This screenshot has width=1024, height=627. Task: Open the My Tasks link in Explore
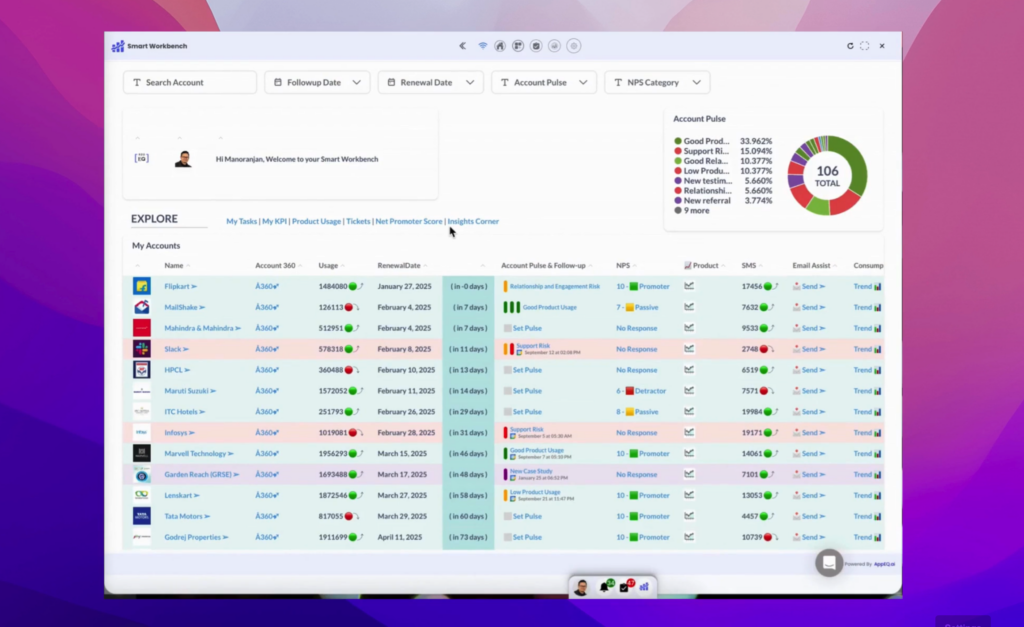[241, 221]
